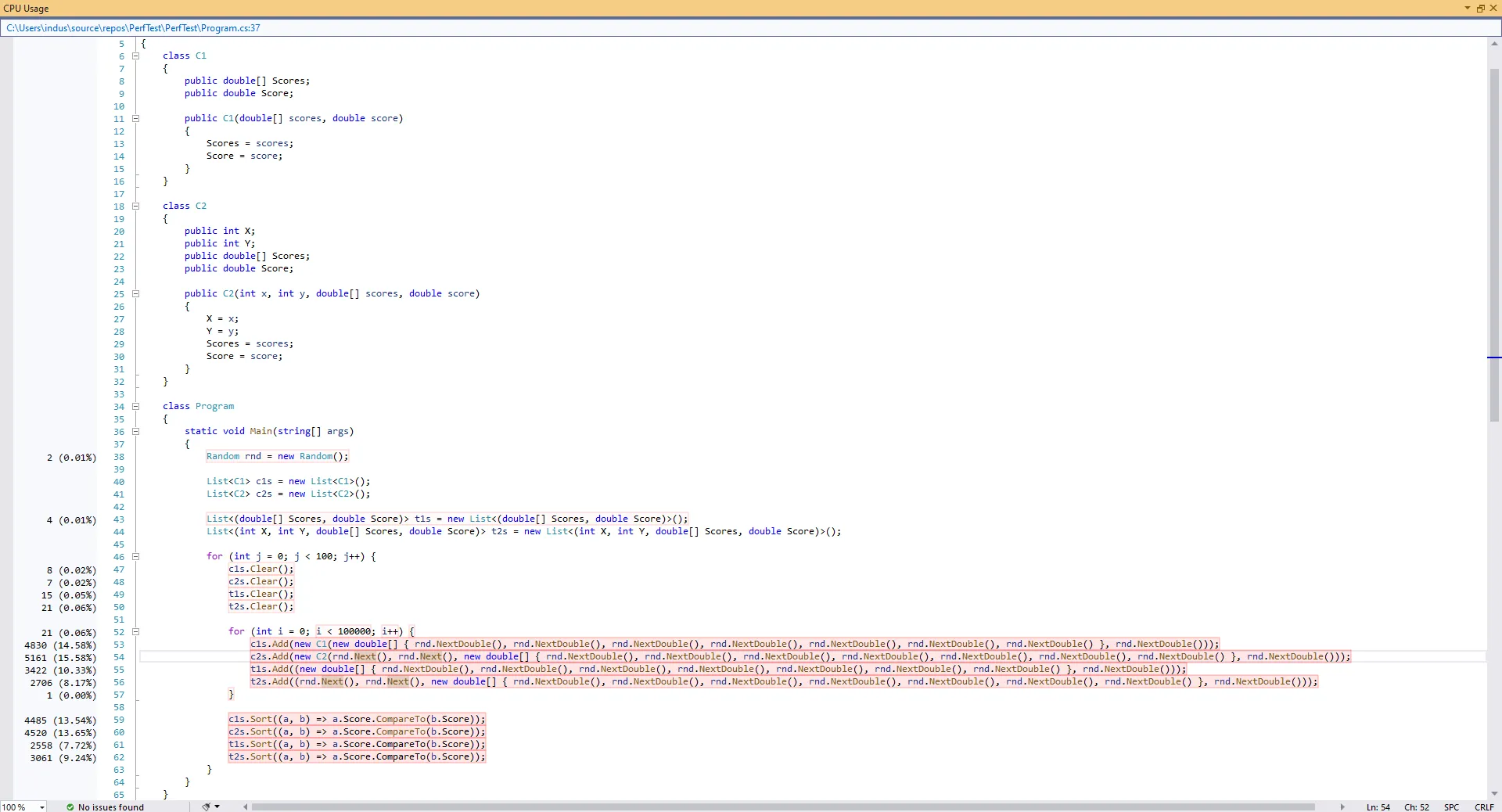Viewport: 1502px width, 812px height.
Task: Click the code cleanup broom icon
Action: (206, 807)
